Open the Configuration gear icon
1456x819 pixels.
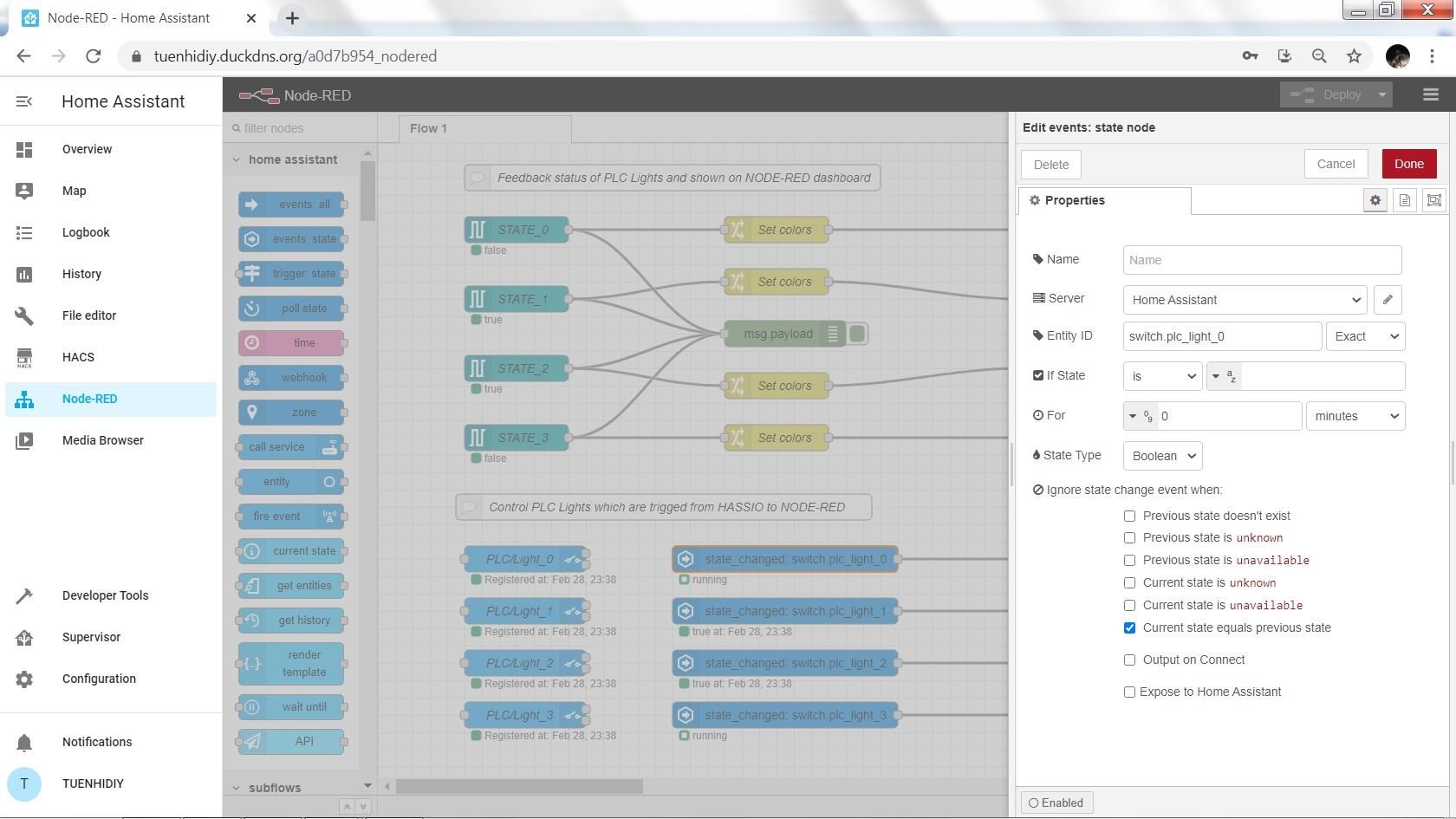coord(24,679)
